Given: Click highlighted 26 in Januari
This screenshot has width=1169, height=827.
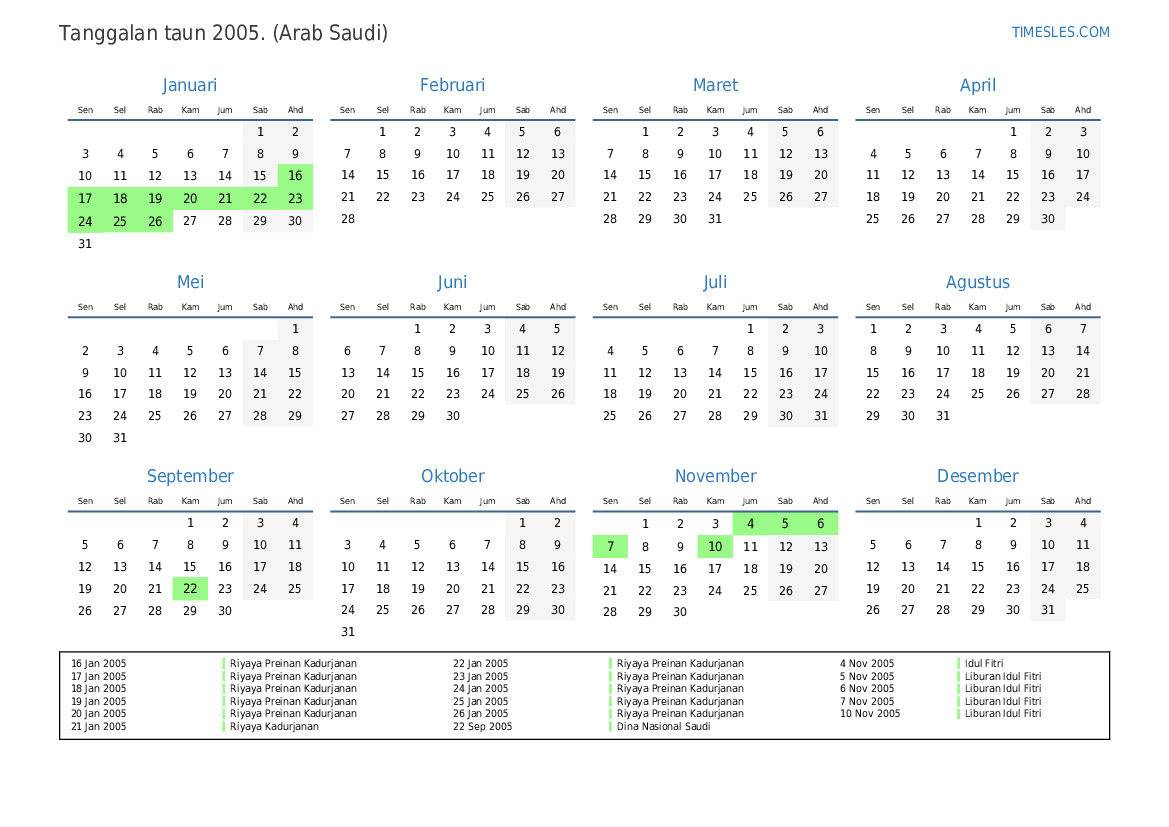Looking at the screenshot, I should (x=155, y=222).
